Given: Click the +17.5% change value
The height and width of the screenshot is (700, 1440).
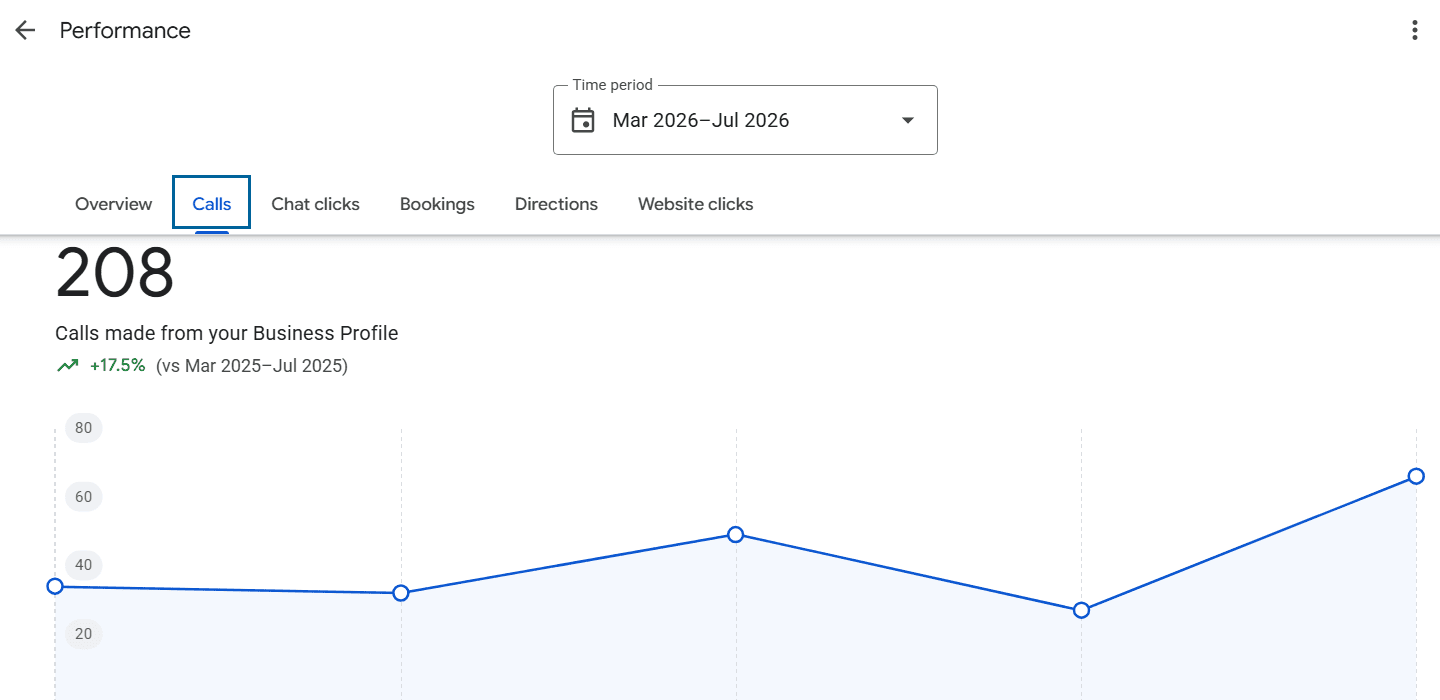Looking at the screenshot, I should pos(118,366).
